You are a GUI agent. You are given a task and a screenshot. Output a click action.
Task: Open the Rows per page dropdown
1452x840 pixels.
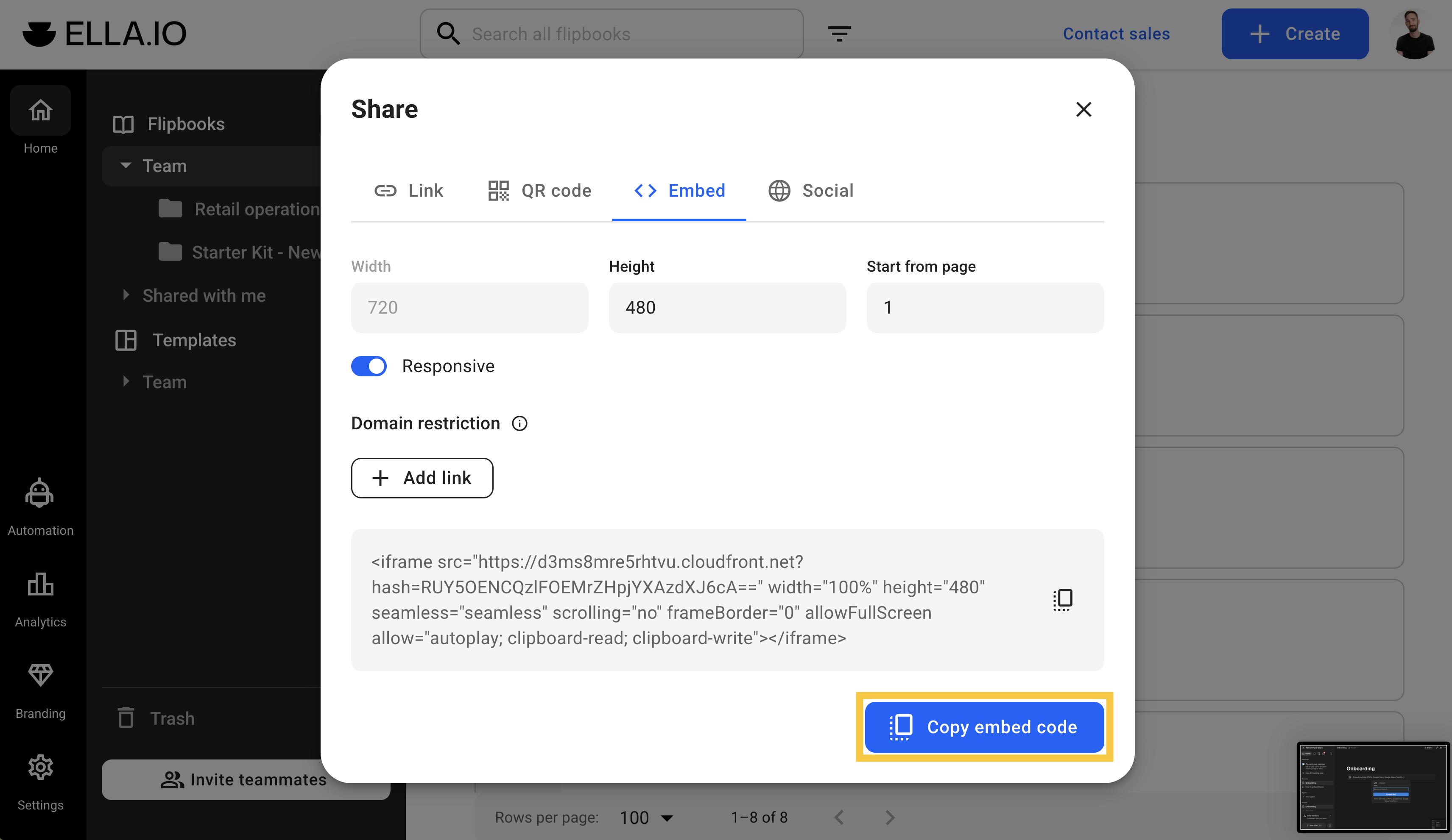[x=646, y=817]
